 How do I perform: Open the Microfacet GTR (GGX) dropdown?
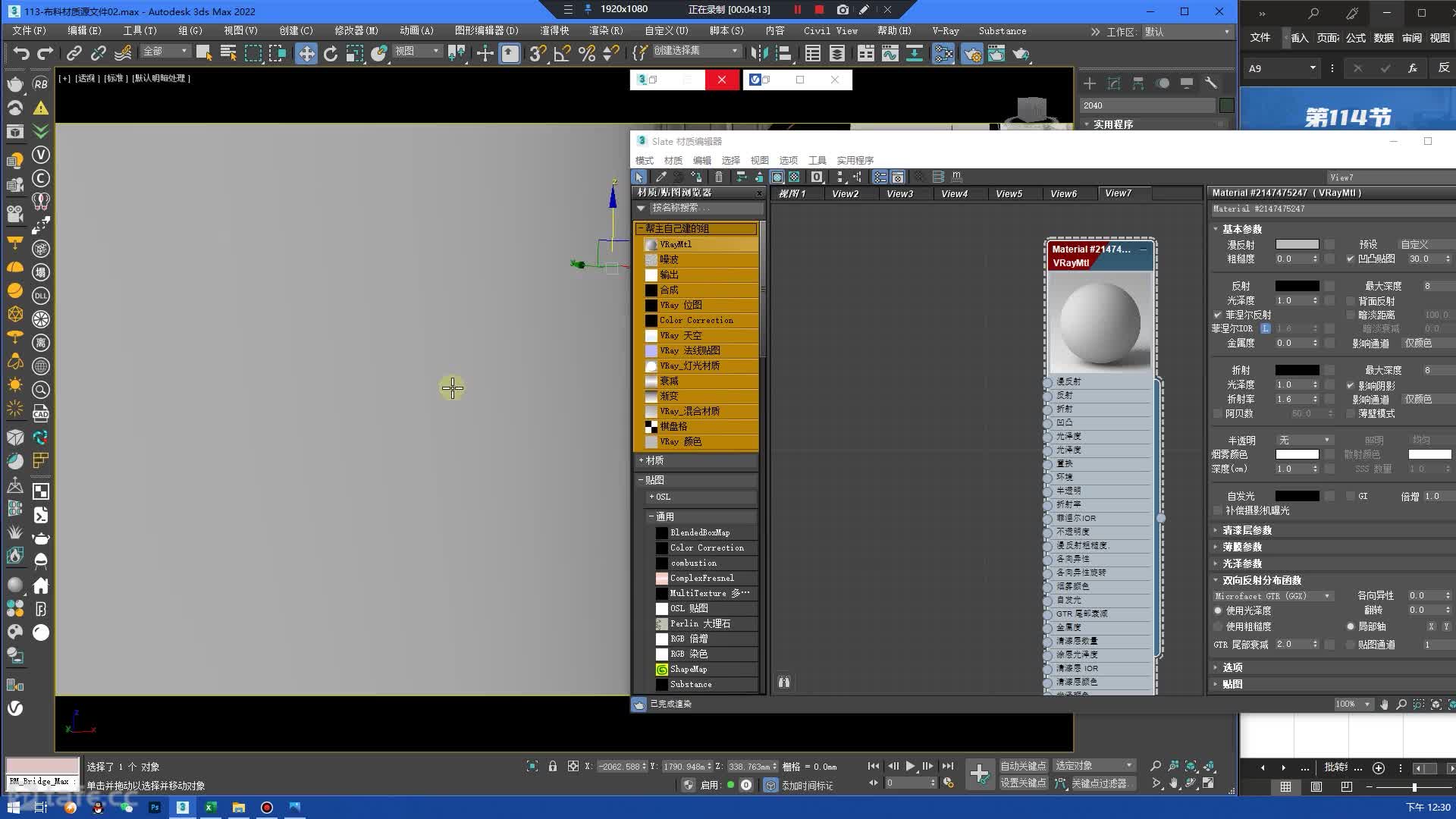click(x=1272, y=596)
